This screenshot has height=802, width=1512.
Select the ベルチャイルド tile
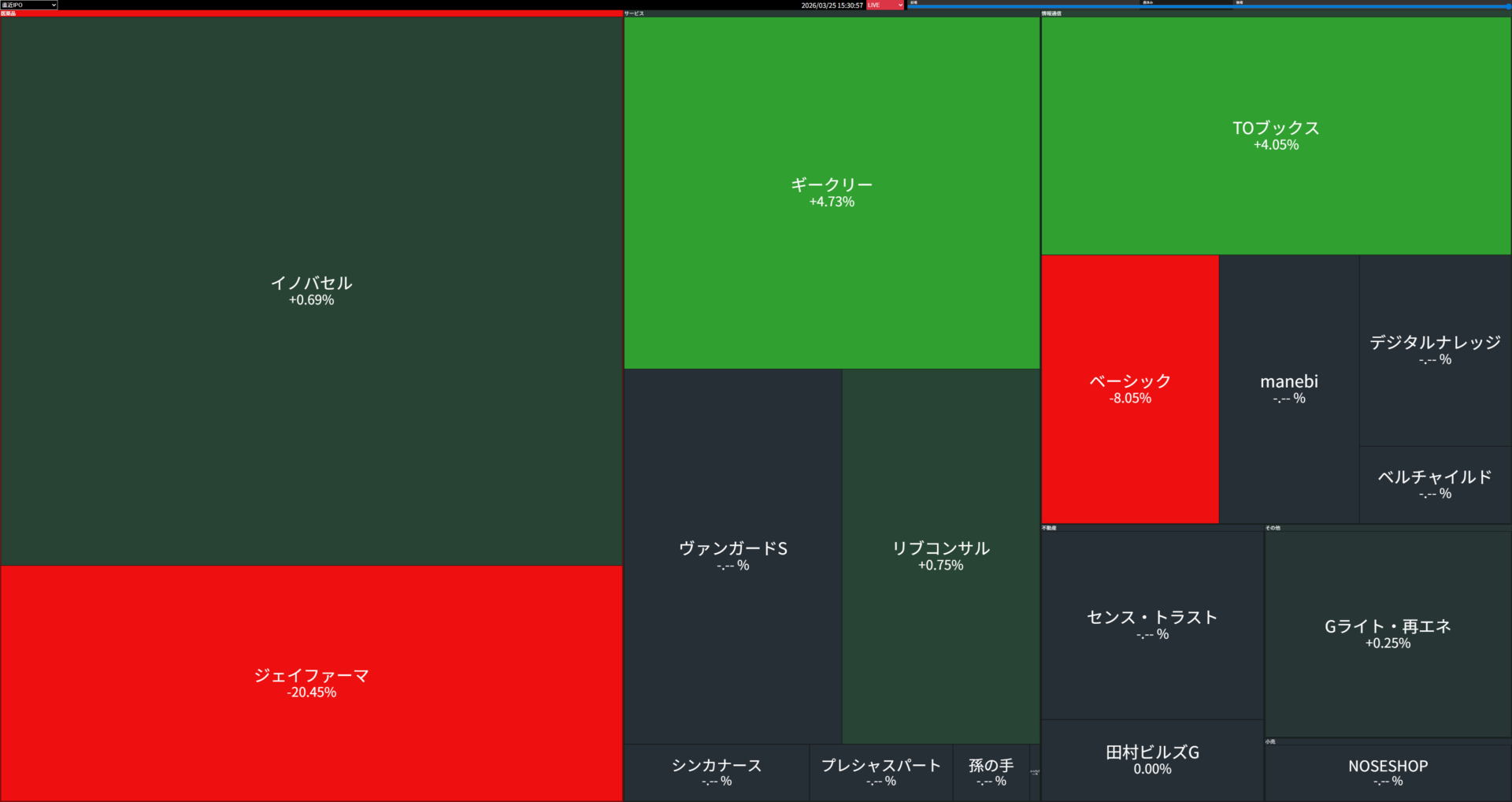(1435, 485)
